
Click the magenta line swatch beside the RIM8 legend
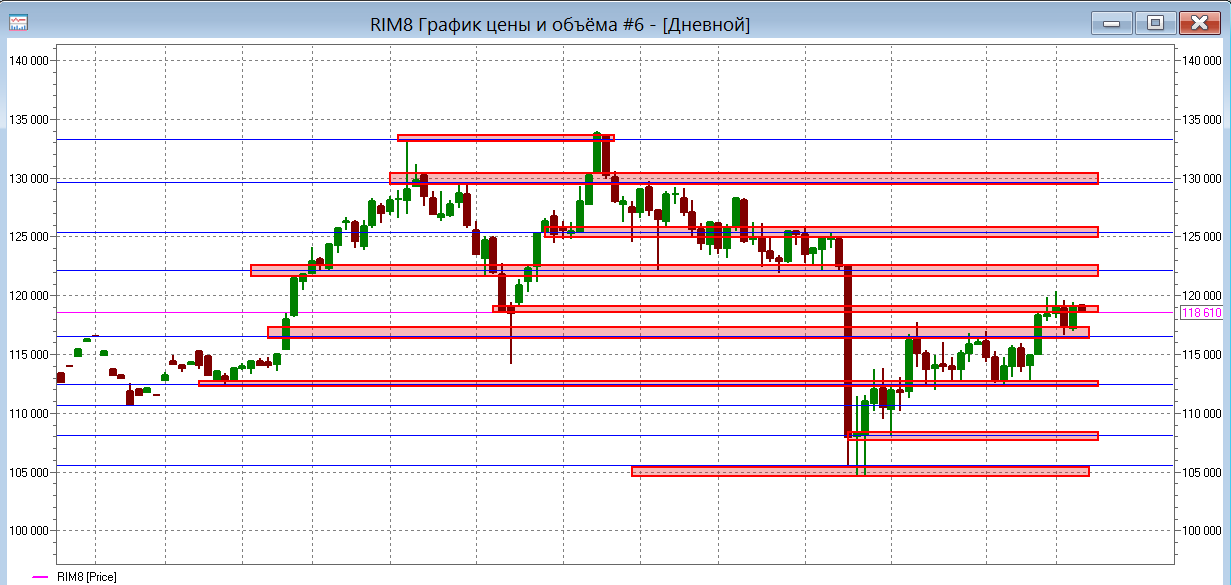(x=41, y=577)
